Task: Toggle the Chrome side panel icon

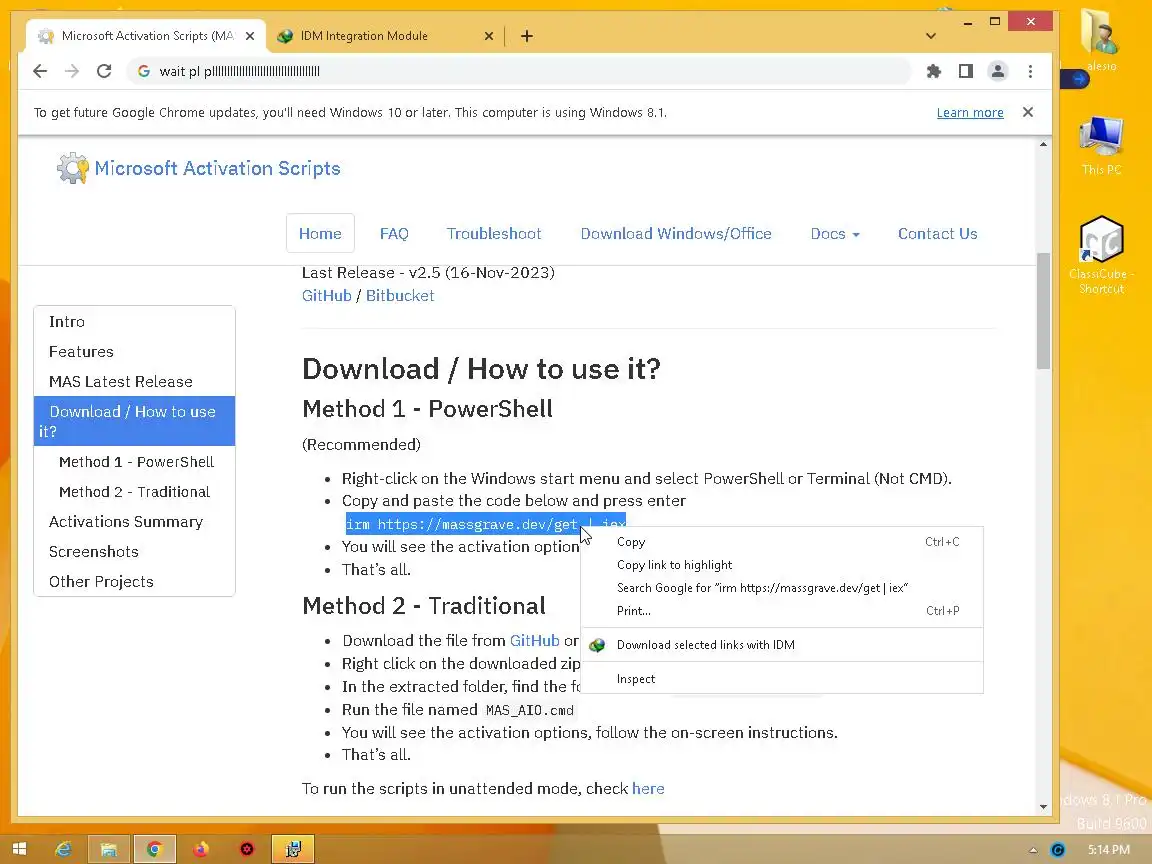Action: click(x=965, y=71)
